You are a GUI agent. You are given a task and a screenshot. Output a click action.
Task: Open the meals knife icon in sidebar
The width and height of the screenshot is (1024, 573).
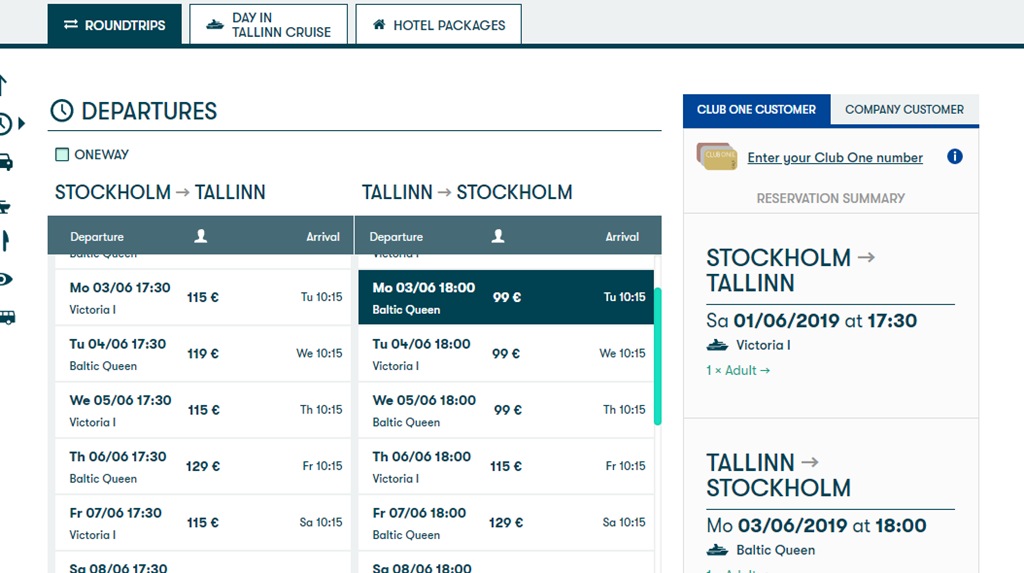(x=5, y=240)
